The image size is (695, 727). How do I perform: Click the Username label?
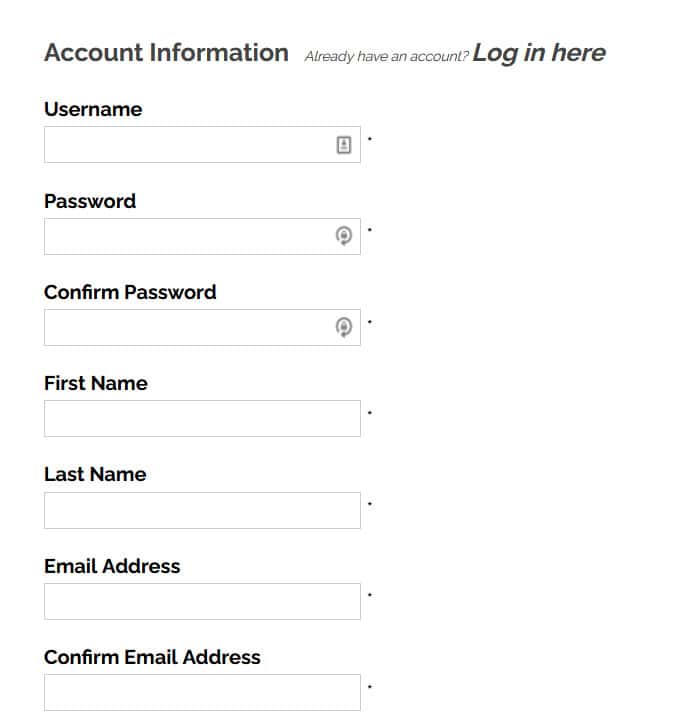tap(93, 109)
